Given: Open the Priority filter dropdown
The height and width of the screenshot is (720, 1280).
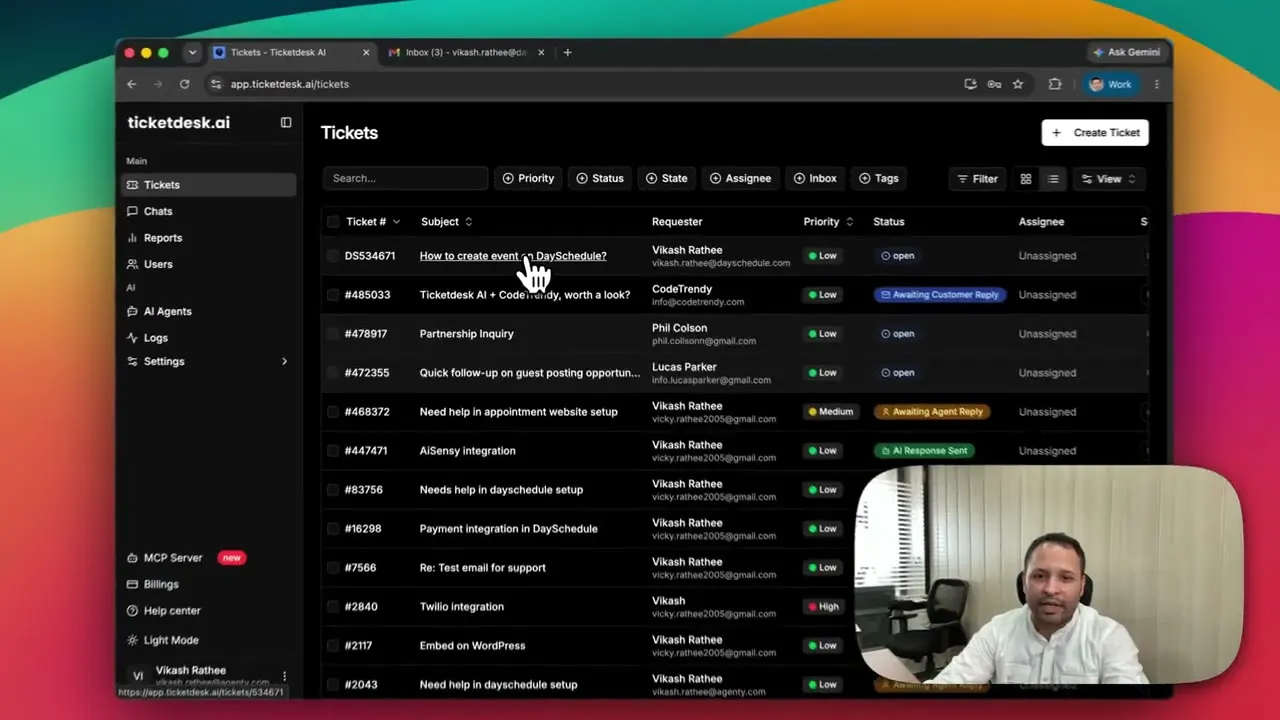Looking at the screenshot, I should [x=528, y=178].
